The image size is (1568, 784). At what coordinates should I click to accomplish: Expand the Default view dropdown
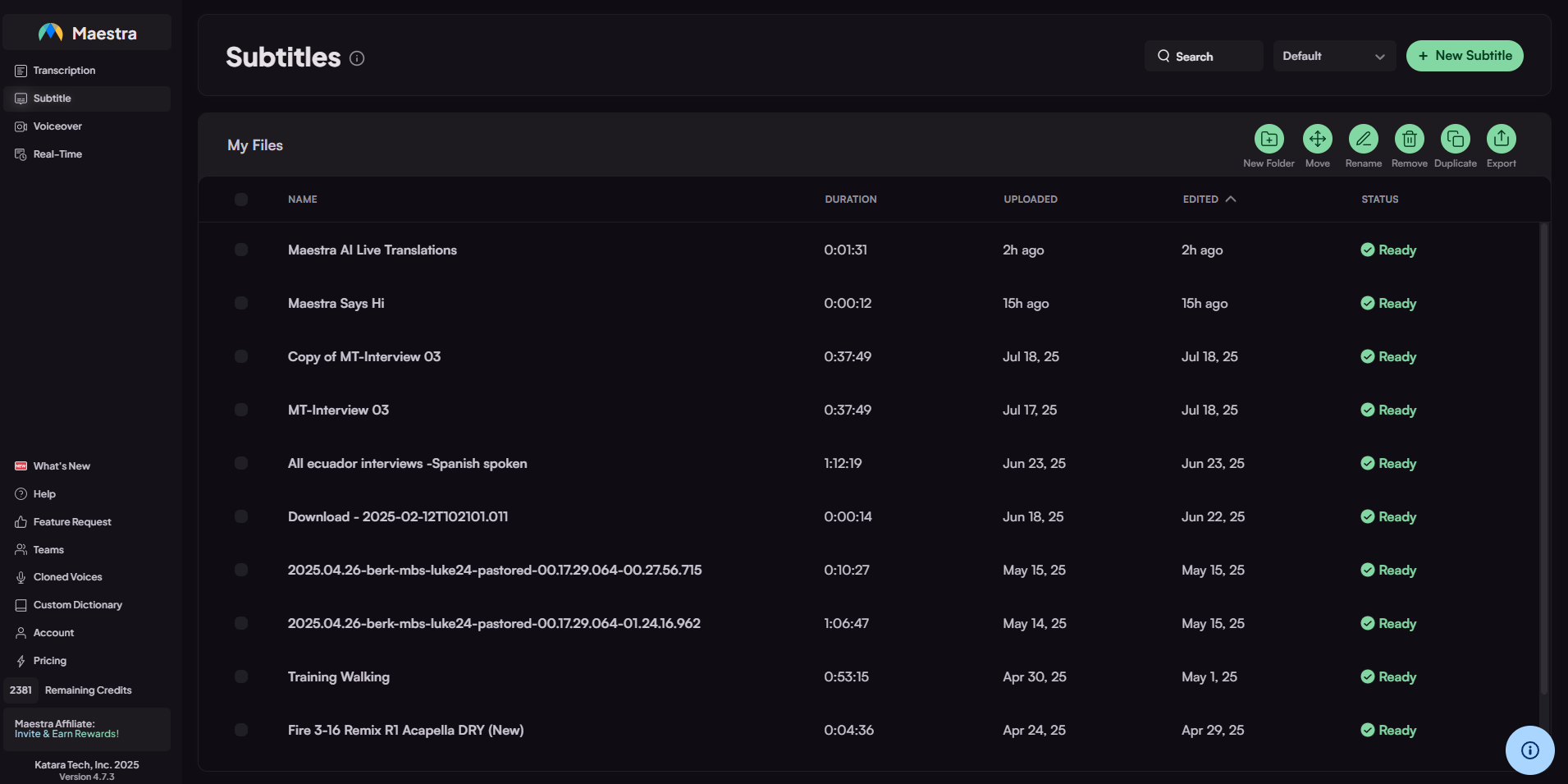click(x=1333, y=56)
